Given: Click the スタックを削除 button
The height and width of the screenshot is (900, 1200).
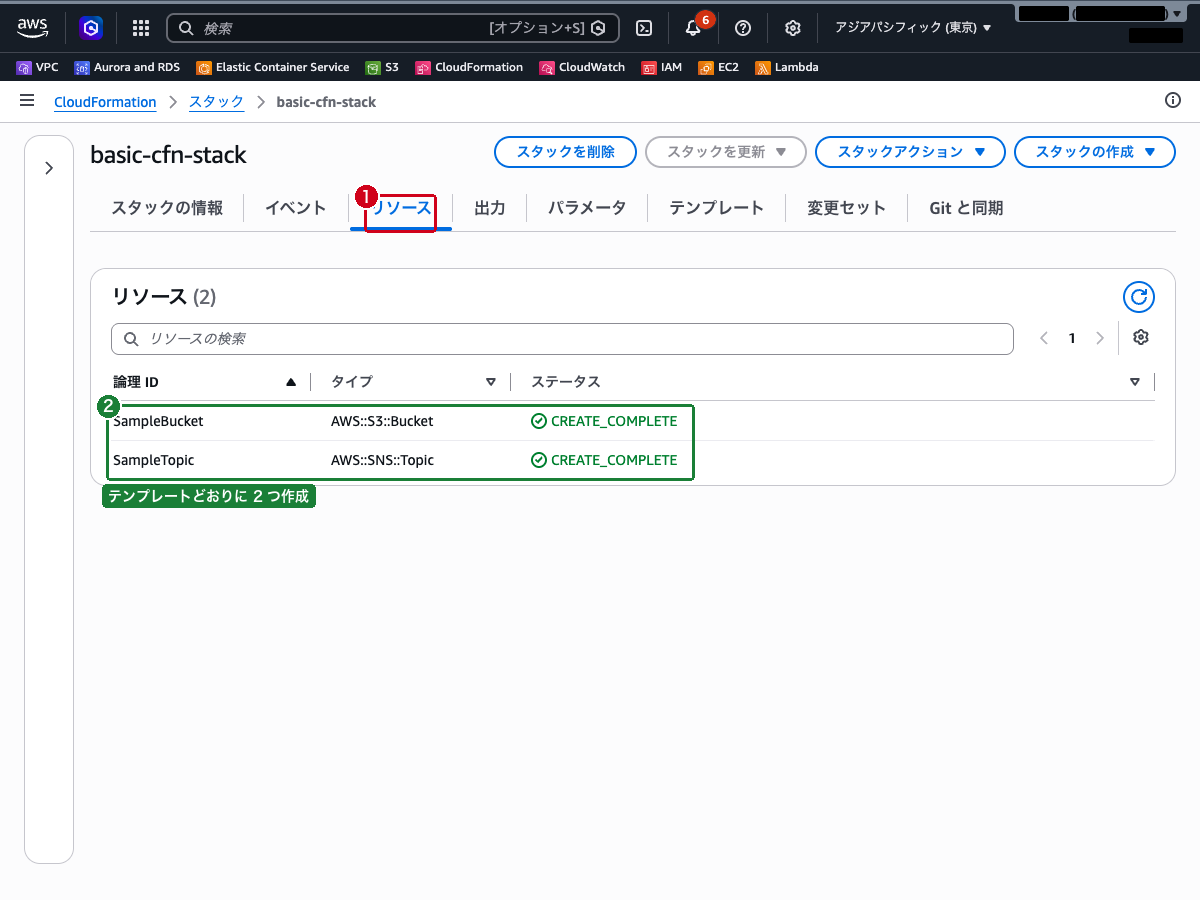Looking at the screenshot, I should 565,152.
